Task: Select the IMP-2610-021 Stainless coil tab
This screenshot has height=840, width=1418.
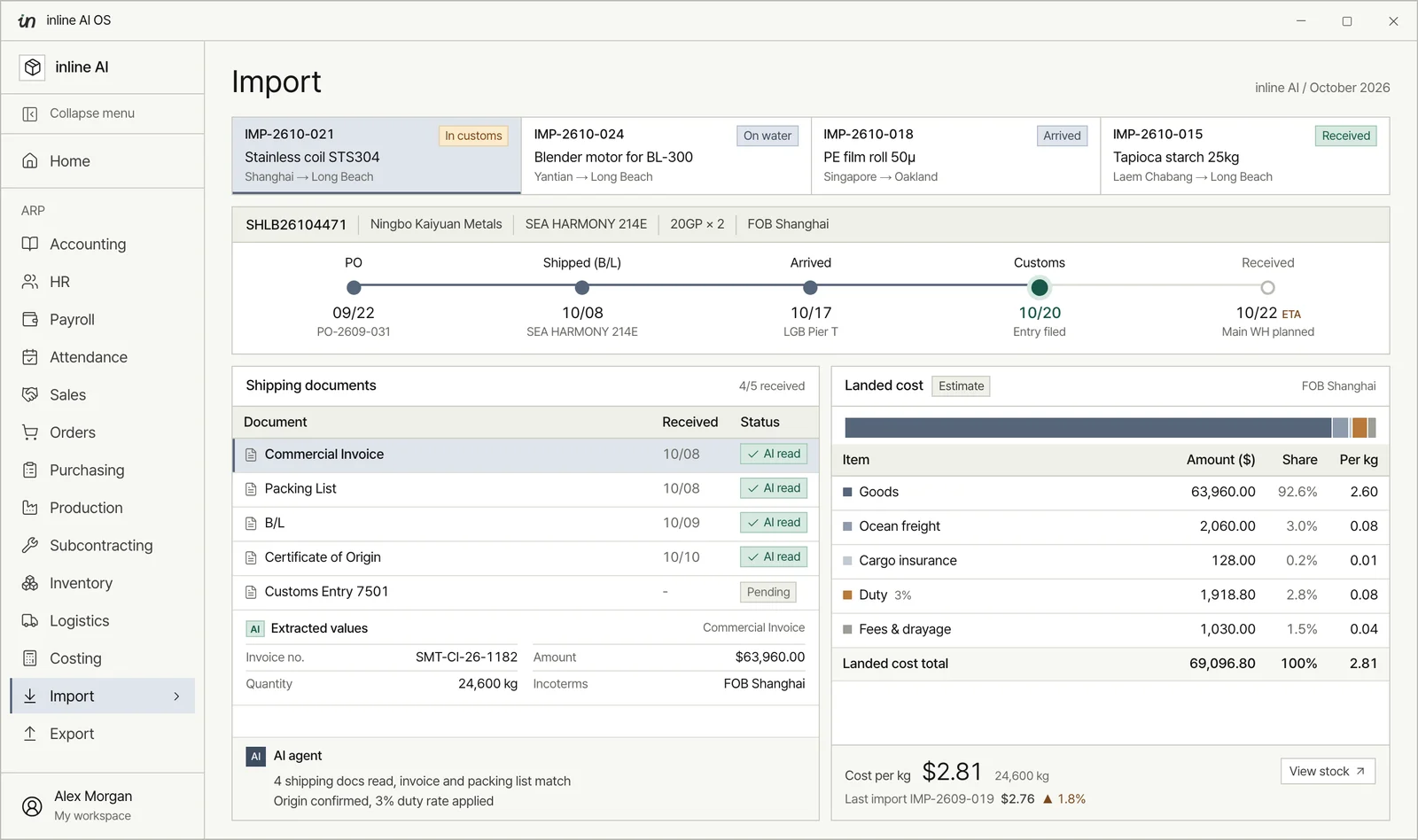Action: 377,155
